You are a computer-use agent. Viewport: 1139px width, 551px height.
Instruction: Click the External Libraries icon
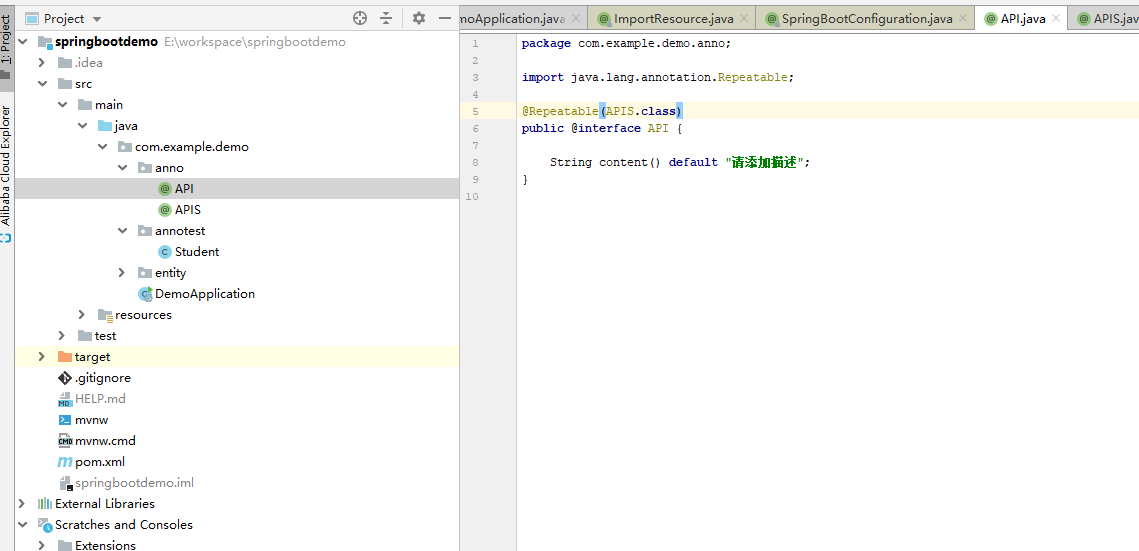click(45, 504)
